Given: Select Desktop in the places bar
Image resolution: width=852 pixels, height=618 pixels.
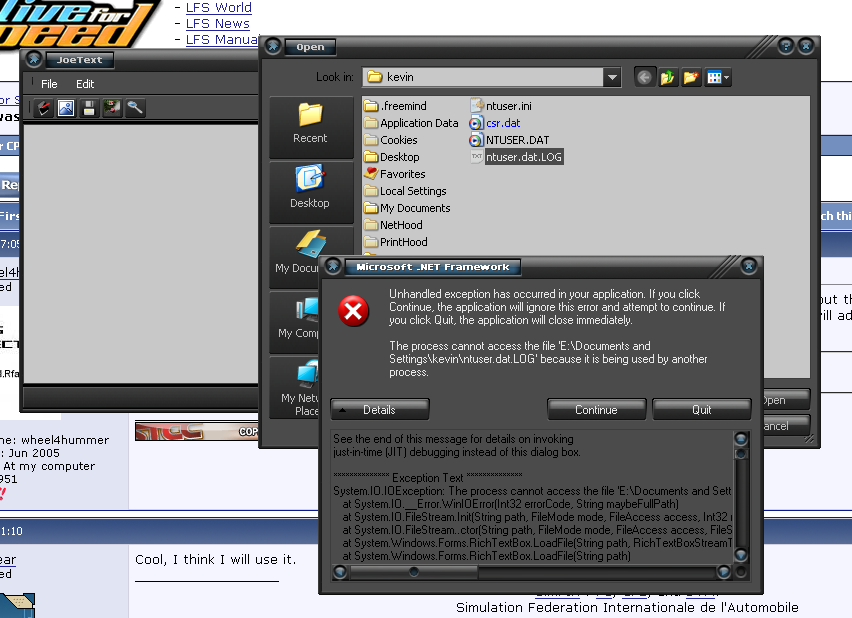Looking at the screenshot, I should click(310, 192).
